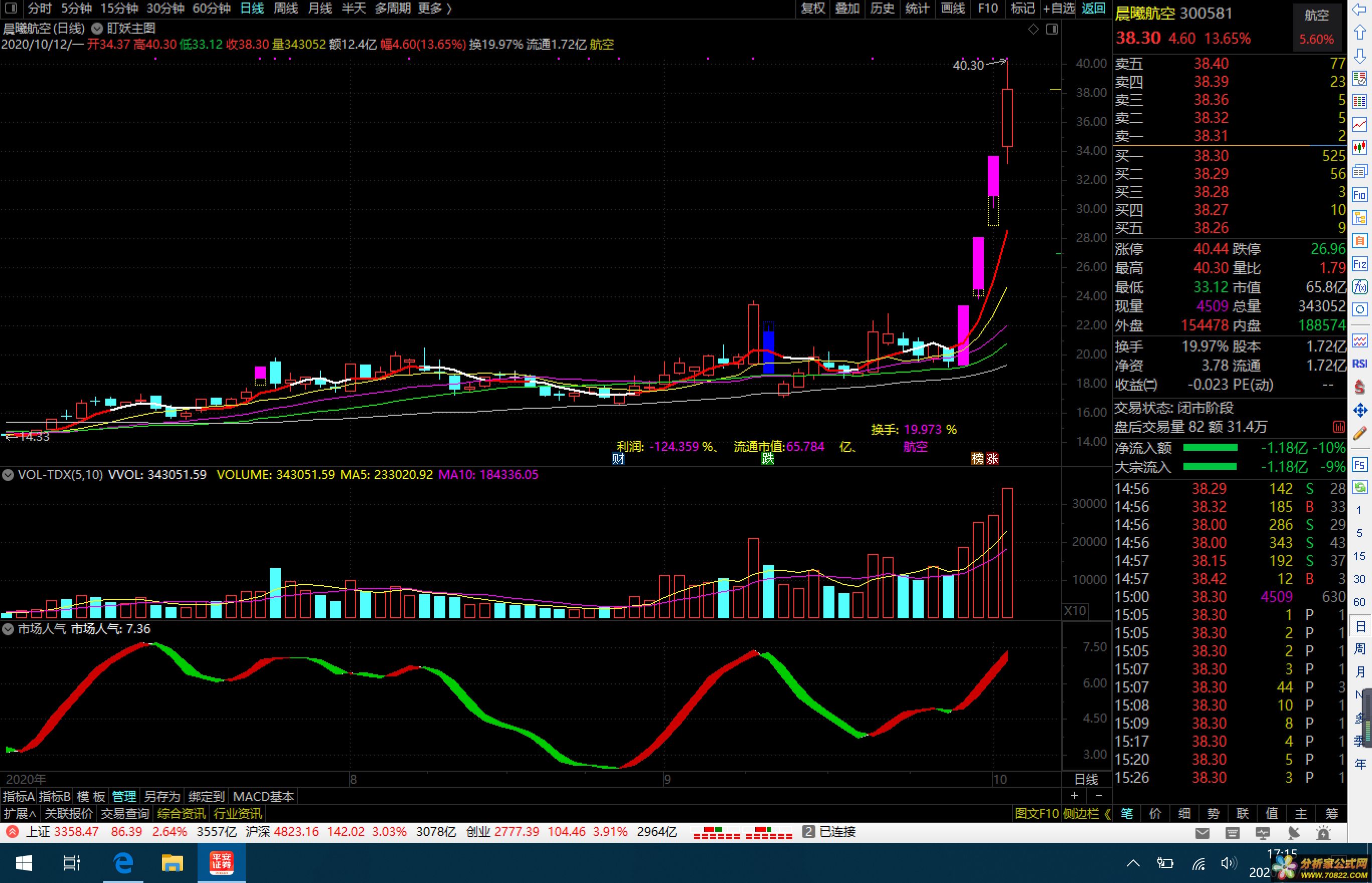
Task: Expand the 更多 period options
Action: pyautogui.click(x=435, y=8)
